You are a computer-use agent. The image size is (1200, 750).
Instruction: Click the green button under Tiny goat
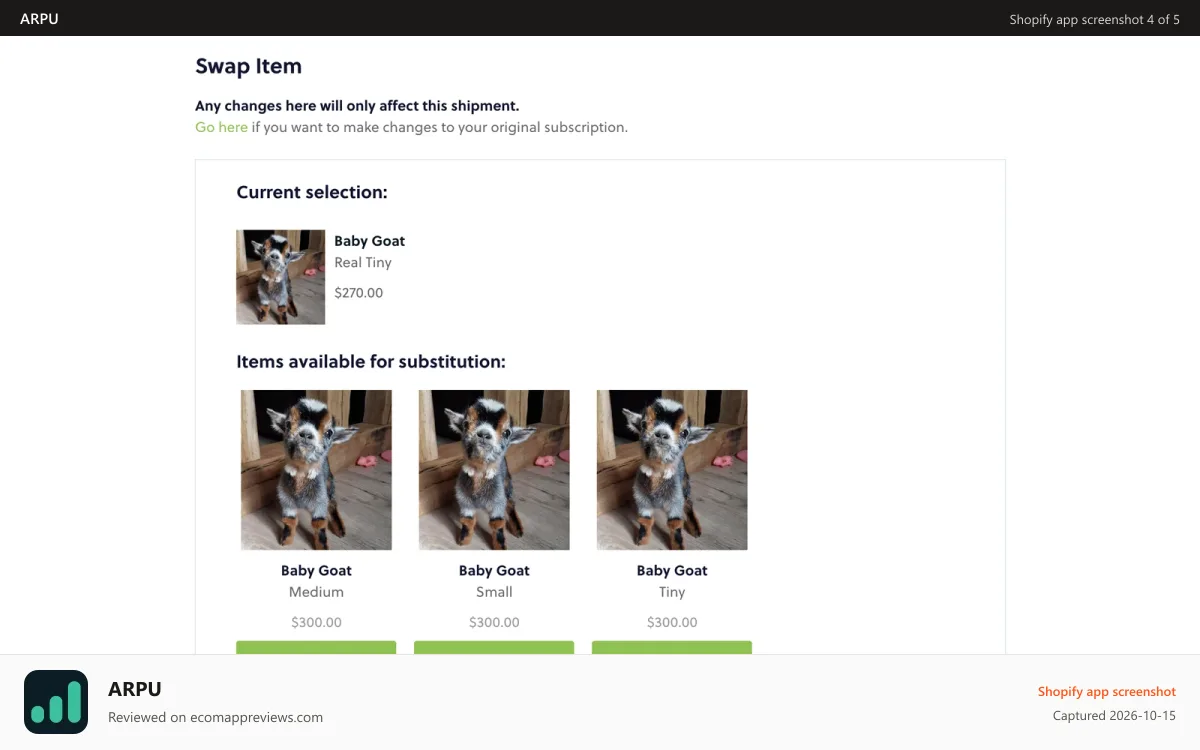[672, 648]
